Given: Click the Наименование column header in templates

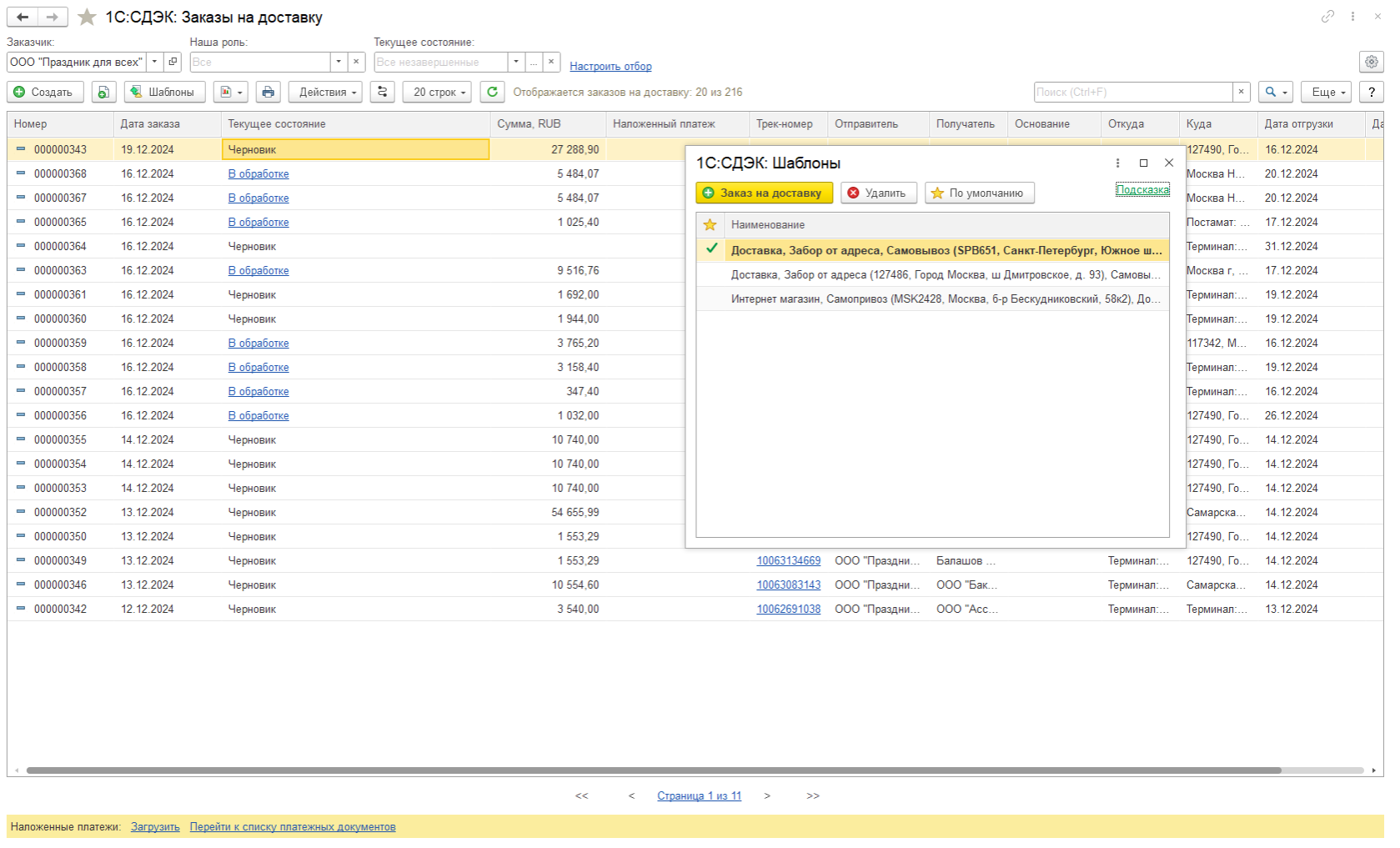Looking at the screenshot, I should click(x=947, y=225).
